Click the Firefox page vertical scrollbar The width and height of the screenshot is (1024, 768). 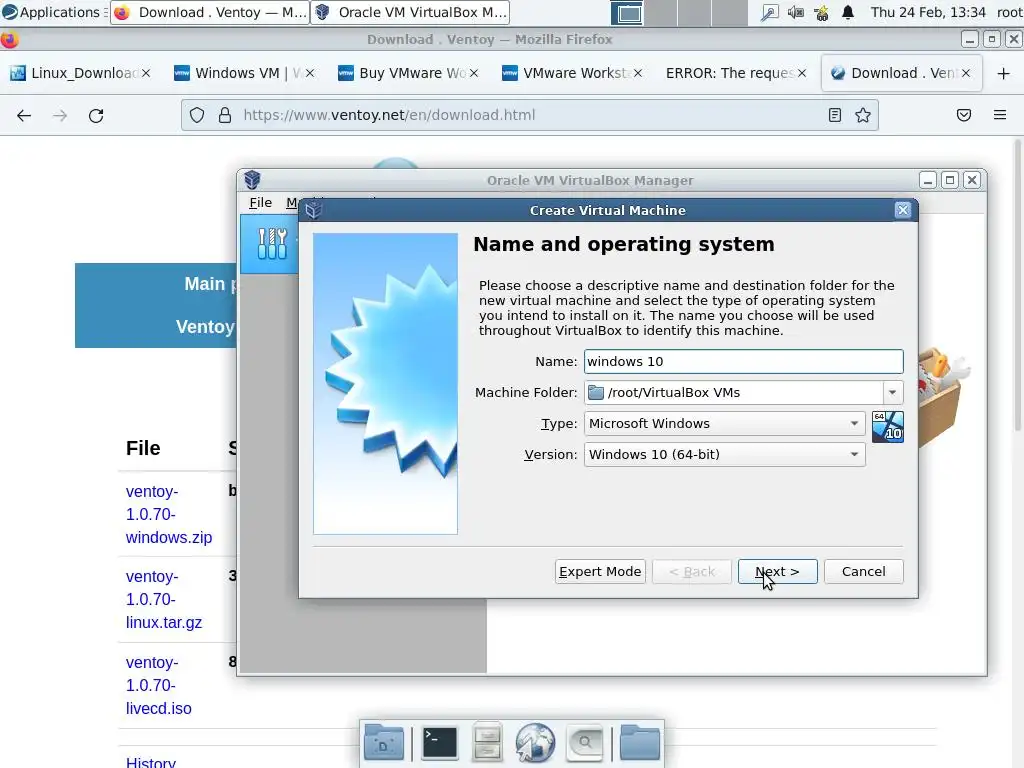pos(1018,285)
